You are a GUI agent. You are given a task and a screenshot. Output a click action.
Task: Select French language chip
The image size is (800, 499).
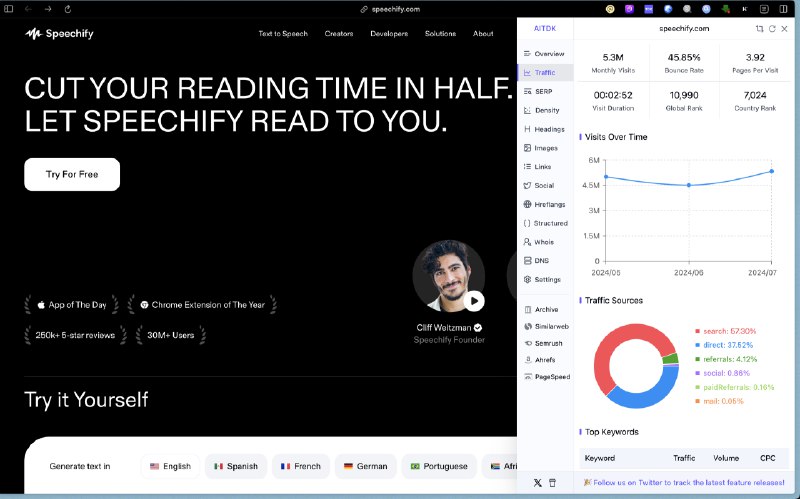tap(301, 466)
